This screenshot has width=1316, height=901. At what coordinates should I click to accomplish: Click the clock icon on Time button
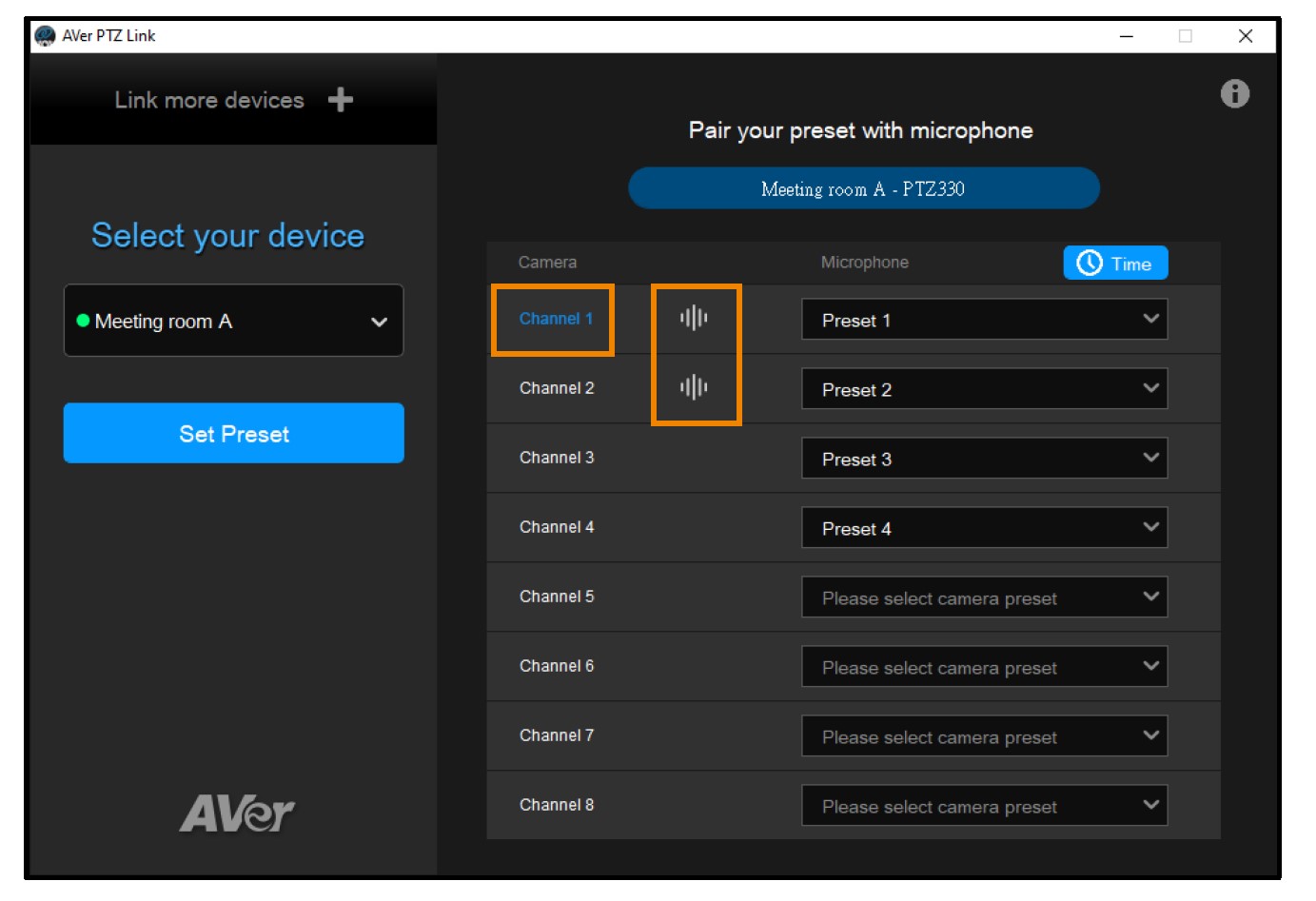pos(1089,264)
